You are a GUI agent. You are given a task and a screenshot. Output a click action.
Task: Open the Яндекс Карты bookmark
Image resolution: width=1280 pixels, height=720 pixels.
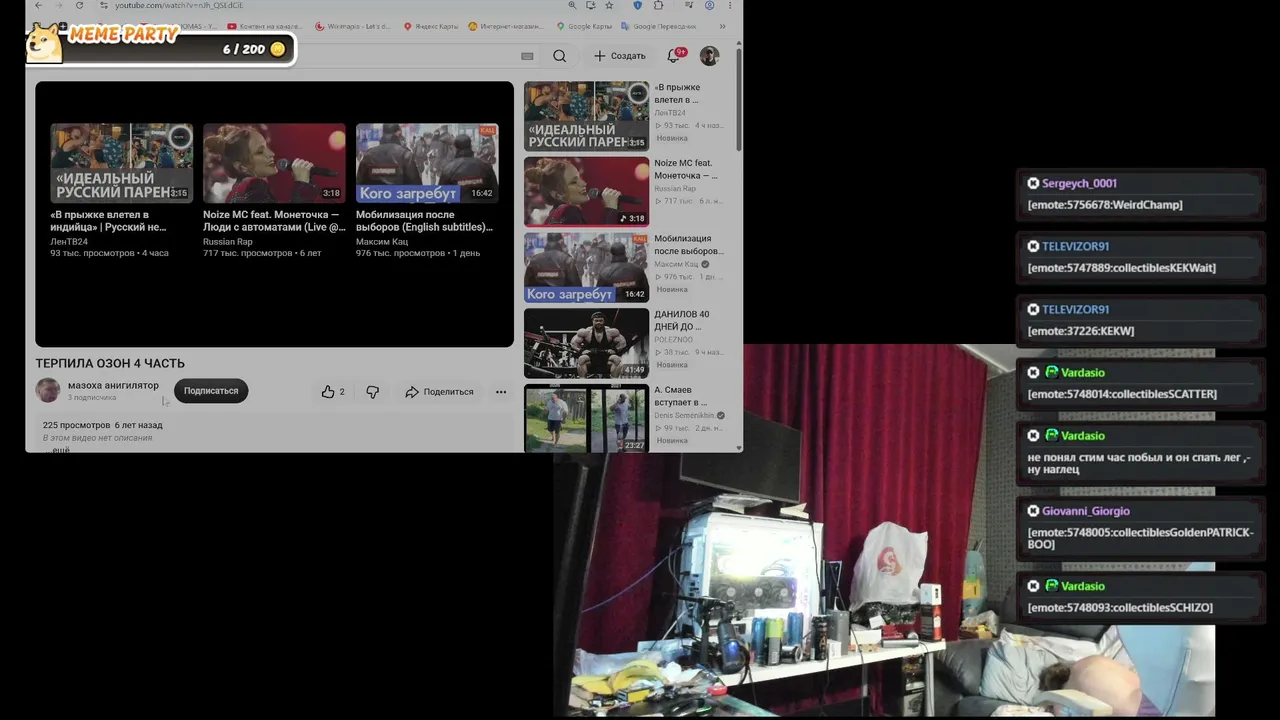[x=431, y=26]
